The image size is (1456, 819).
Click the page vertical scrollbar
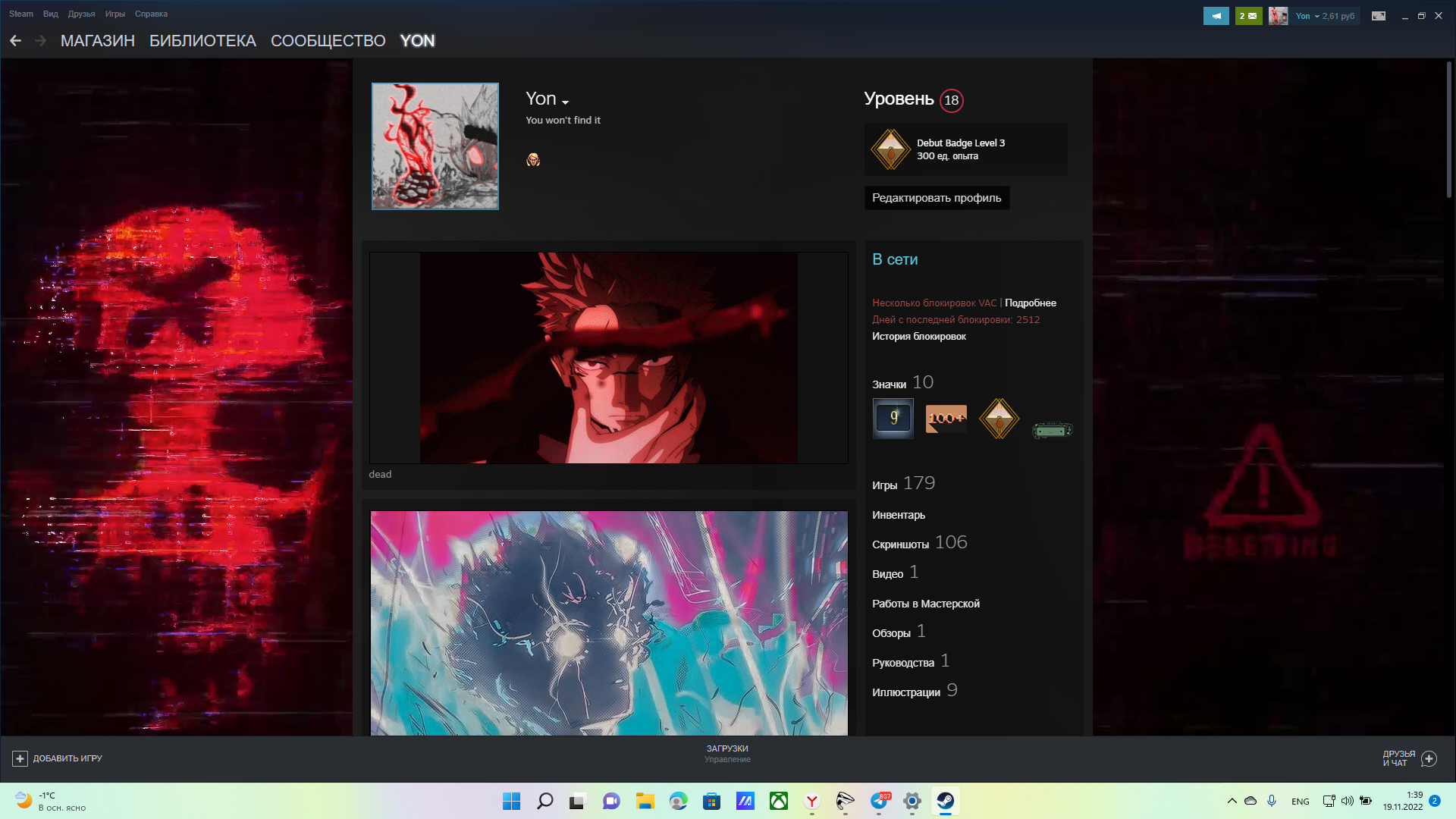point(1448,129)
